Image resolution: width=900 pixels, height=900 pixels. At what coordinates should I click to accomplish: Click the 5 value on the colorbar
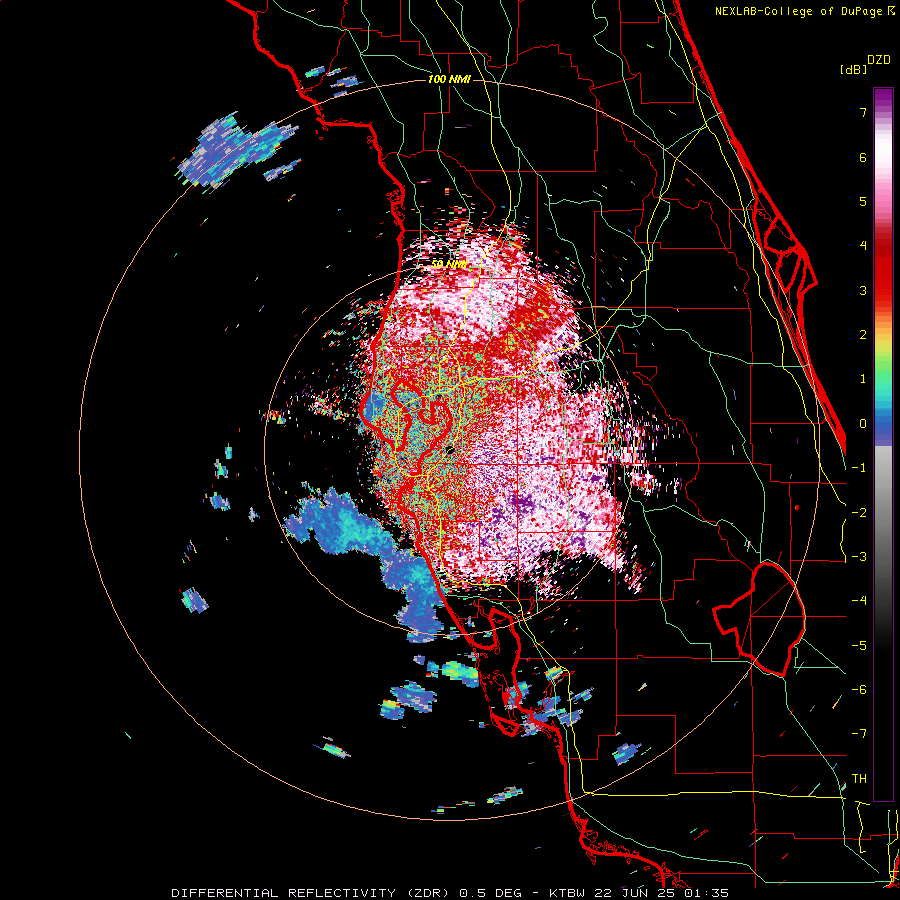point(863,201)
